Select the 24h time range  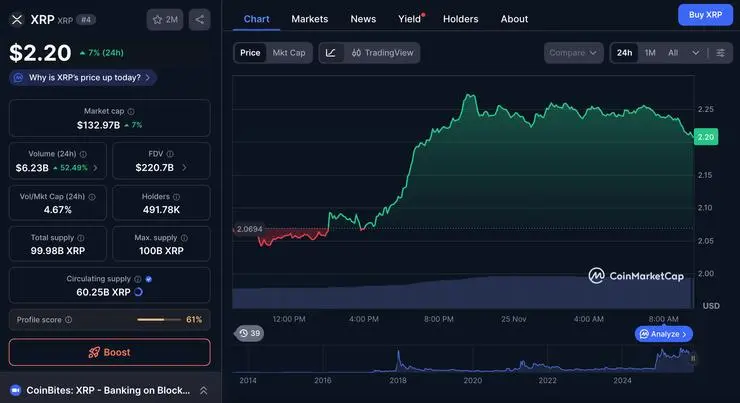624,53
